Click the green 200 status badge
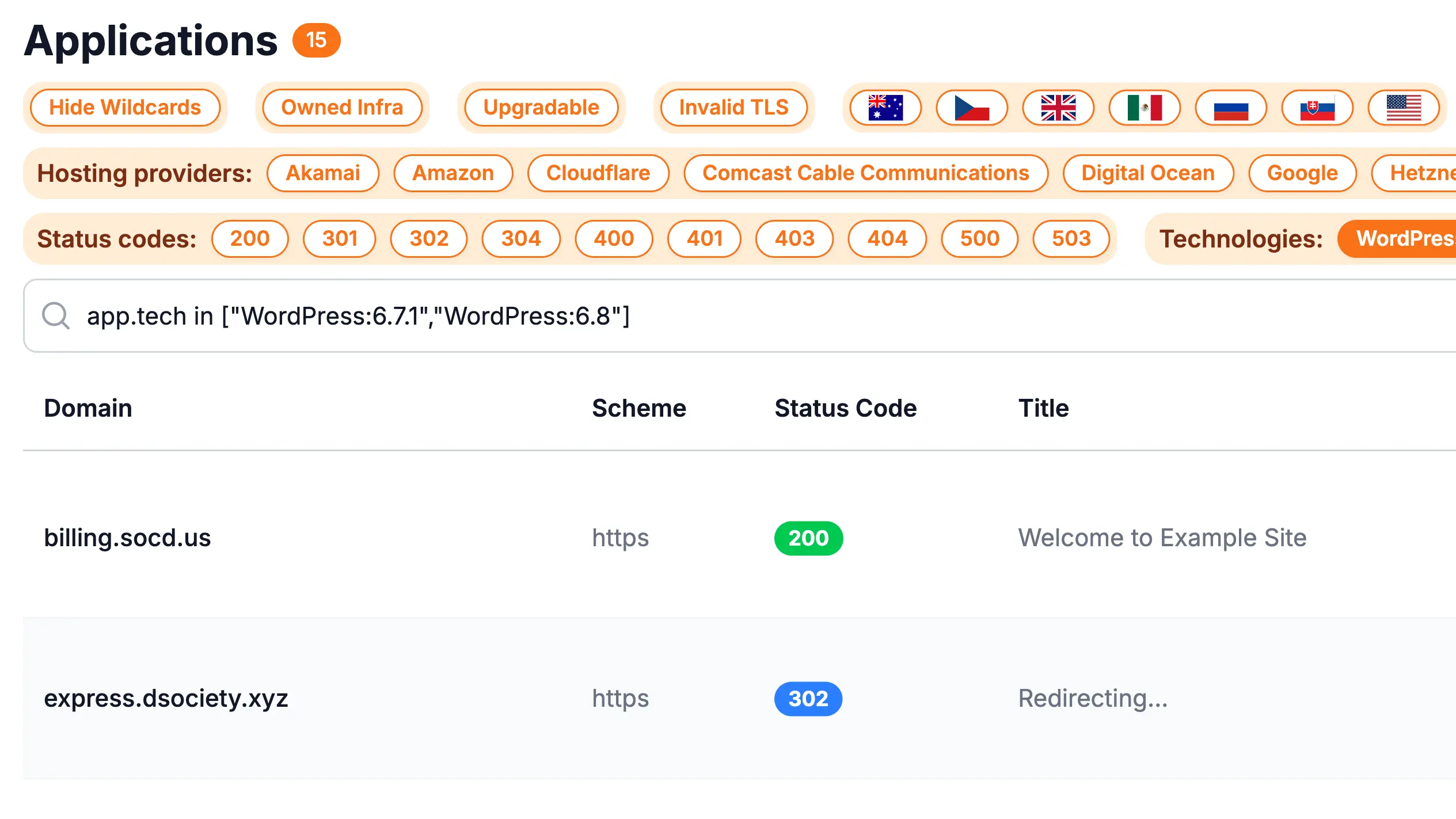This screenshot has height=819, width=1456. 808,538
